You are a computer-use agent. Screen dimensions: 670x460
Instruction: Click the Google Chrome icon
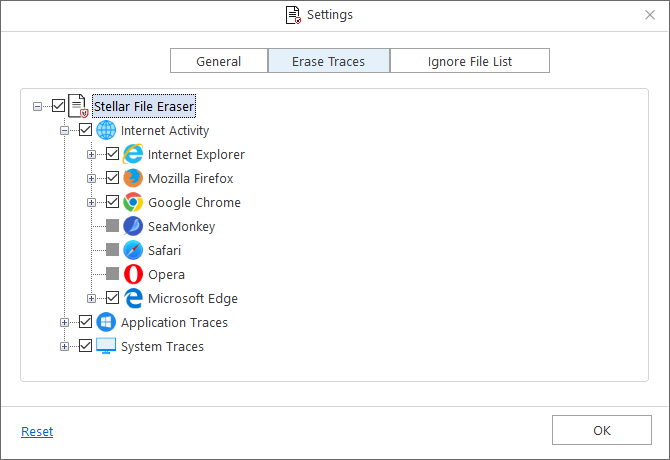click(133, 202)
